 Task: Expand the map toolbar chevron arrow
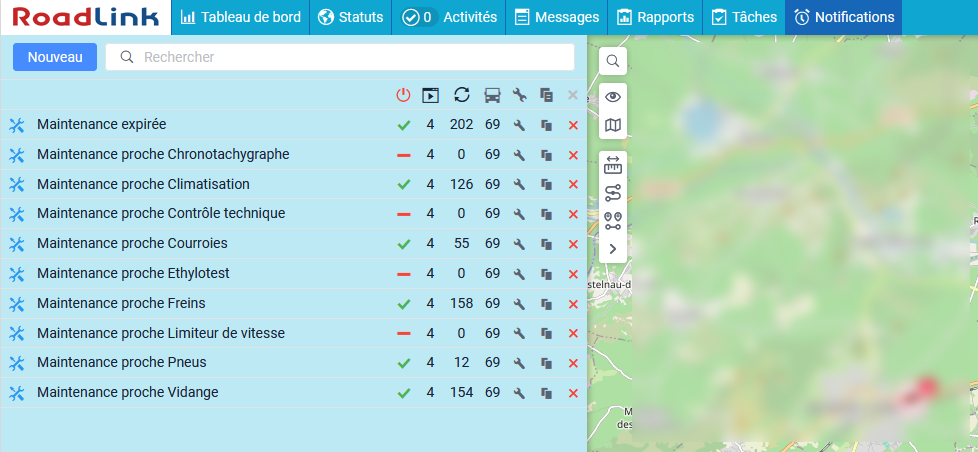point(613,248)
